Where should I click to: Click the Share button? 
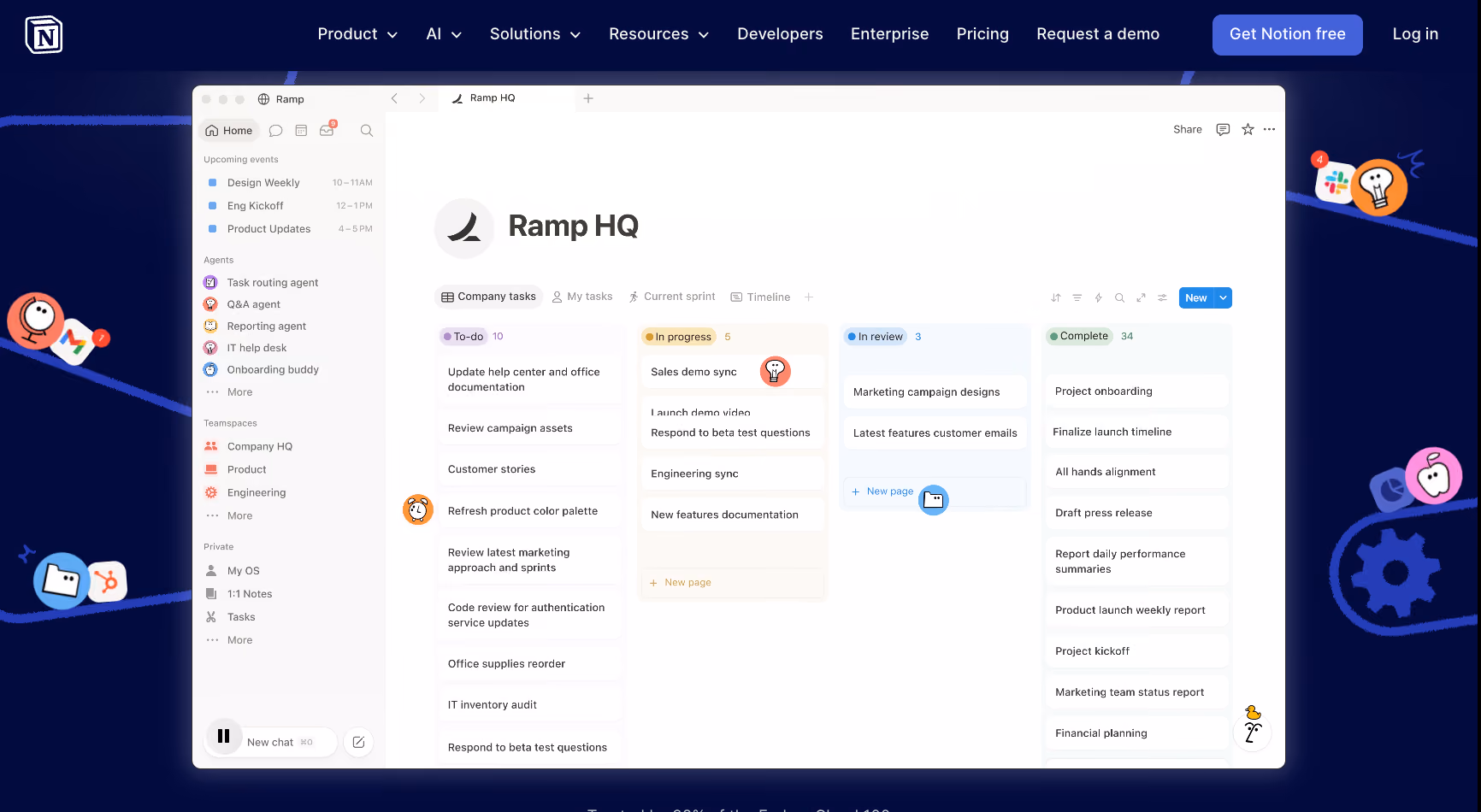1188,130
